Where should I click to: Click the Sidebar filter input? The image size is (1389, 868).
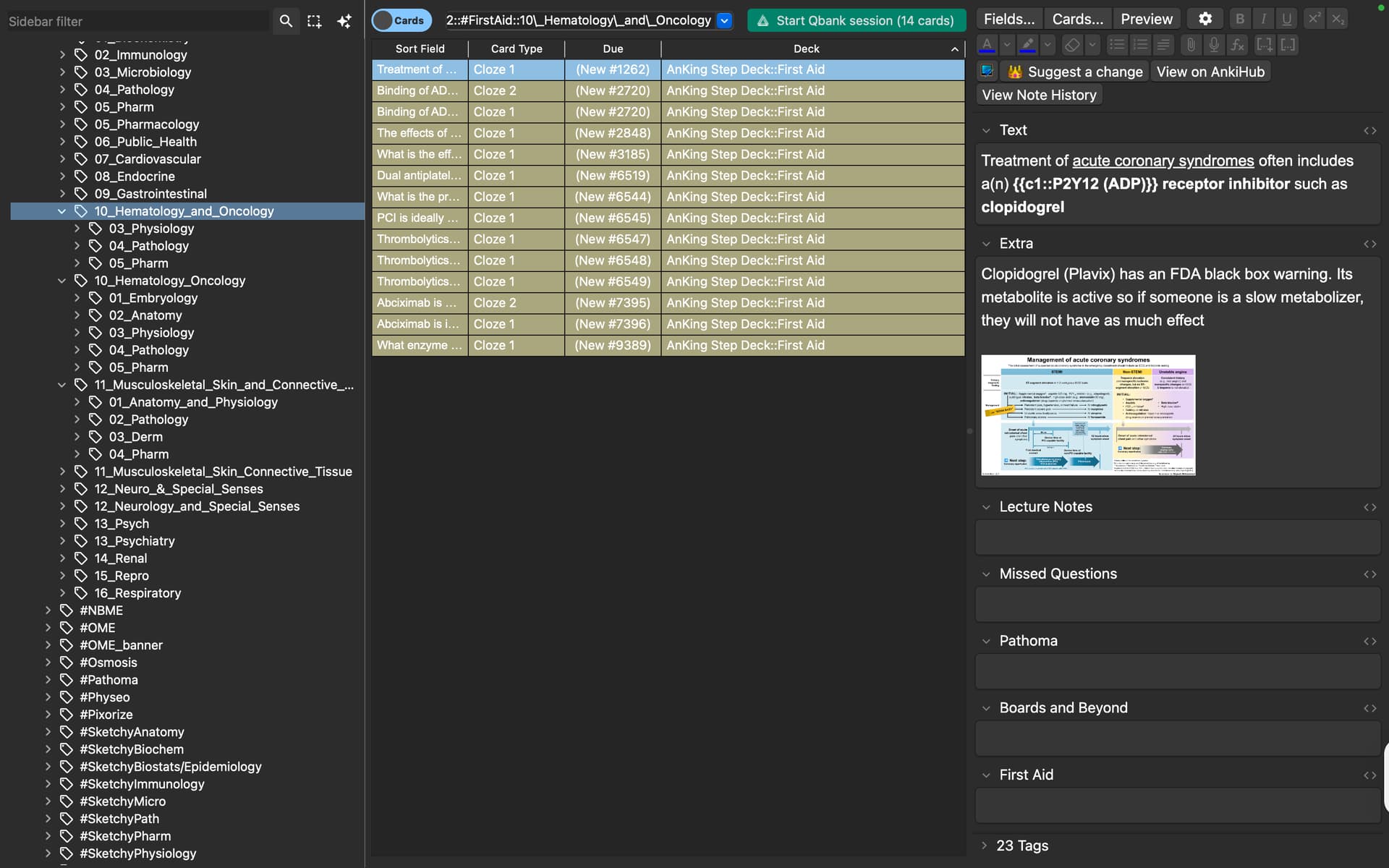(x=137, y=21)
